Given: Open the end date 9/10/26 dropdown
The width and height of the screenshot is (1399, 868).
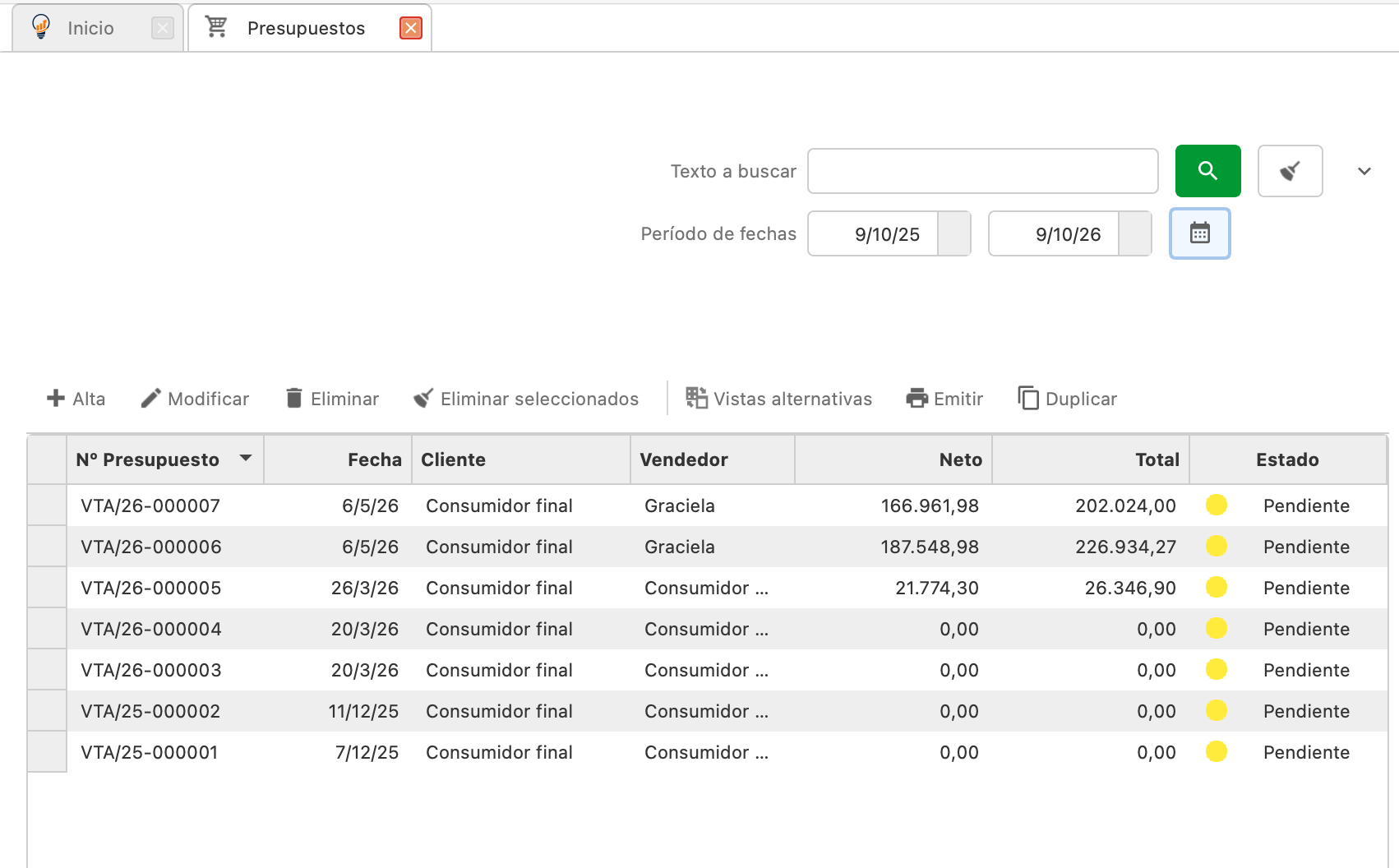Looking at the screenshot, I should pos(1135,233).
